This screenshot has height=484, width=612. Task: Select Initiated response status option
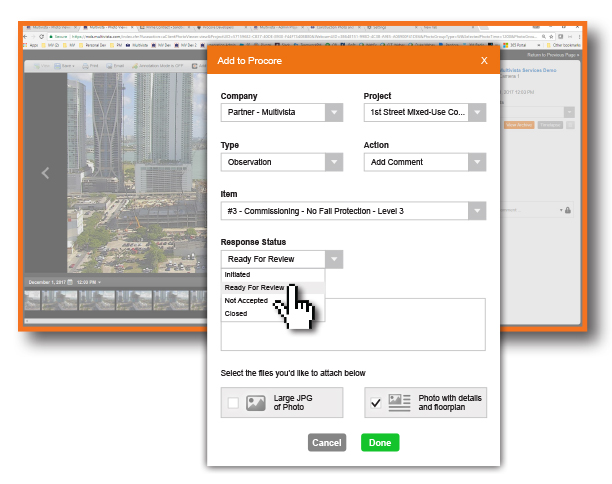pos(273,275)
